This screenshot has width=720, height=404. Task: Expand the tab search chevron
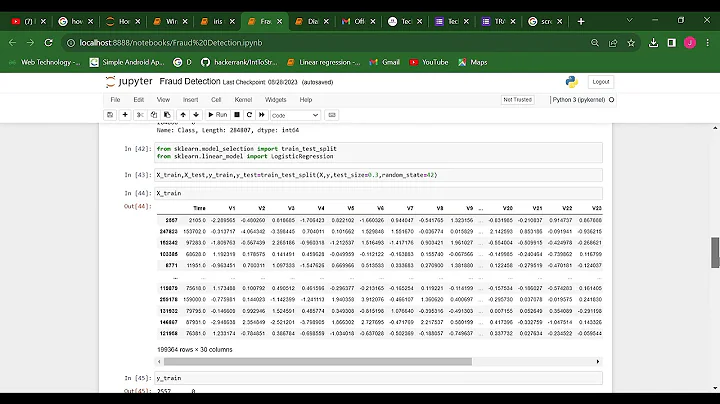pyautogui.click(x=630, y=20)
